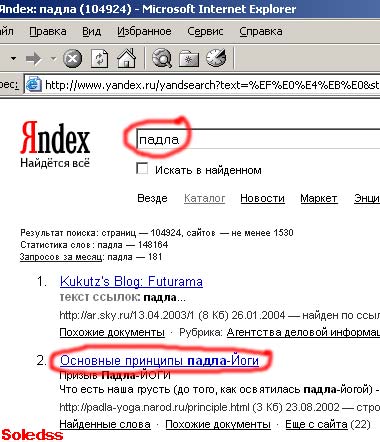Click the page icon in address bar

click(x=34, y=84)
